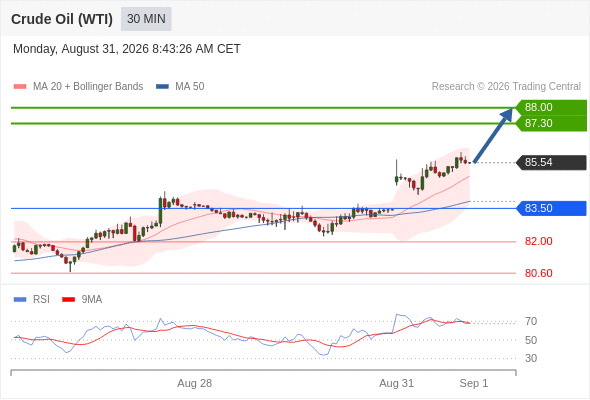
Task: Click the red 82.00 support level
Action: tap(538, 241)
